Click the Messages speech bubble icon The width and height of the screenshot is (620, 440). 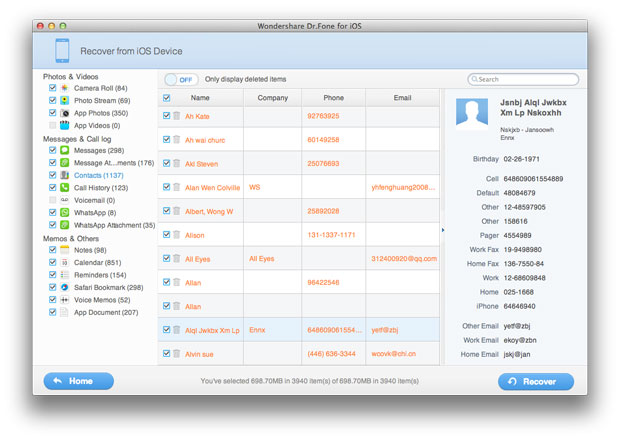64,150
